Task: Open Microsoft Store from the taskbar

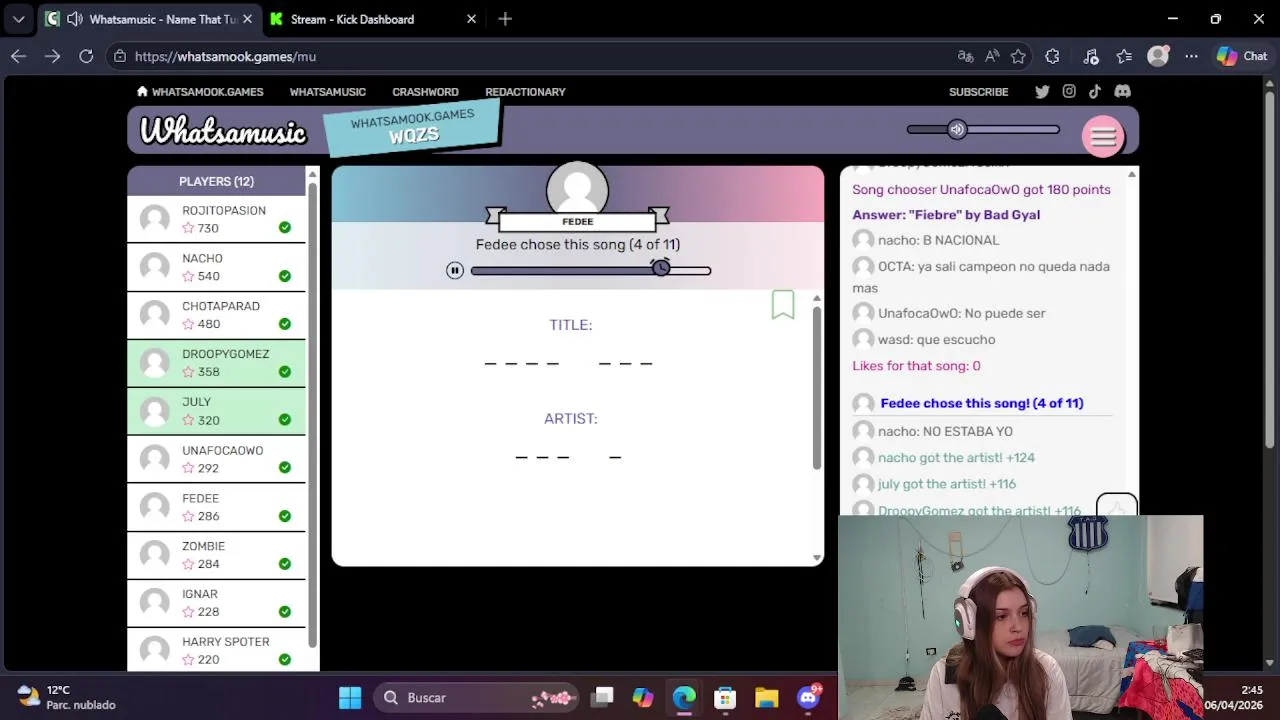Action: click(725, 697)
